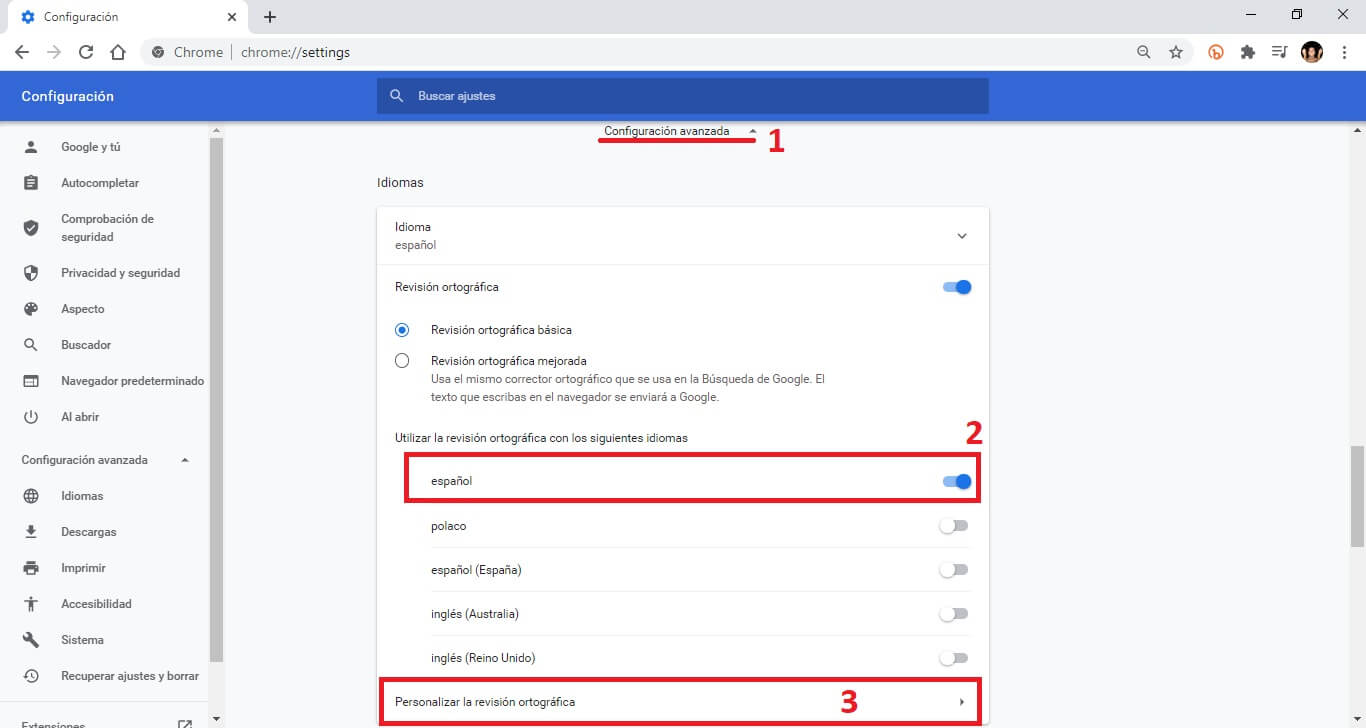Select Revisión ortográfica básica radio button
Viewport: 1366px width, 728px height.
coord(402,330)
